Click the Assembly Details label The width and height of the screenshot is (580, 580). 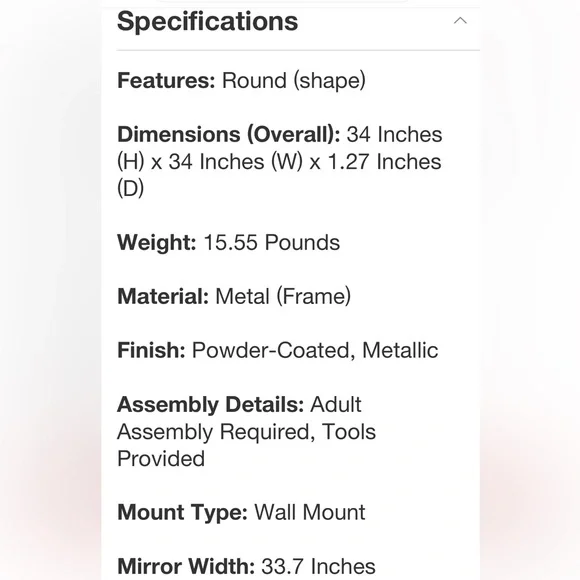pos(210,405)
